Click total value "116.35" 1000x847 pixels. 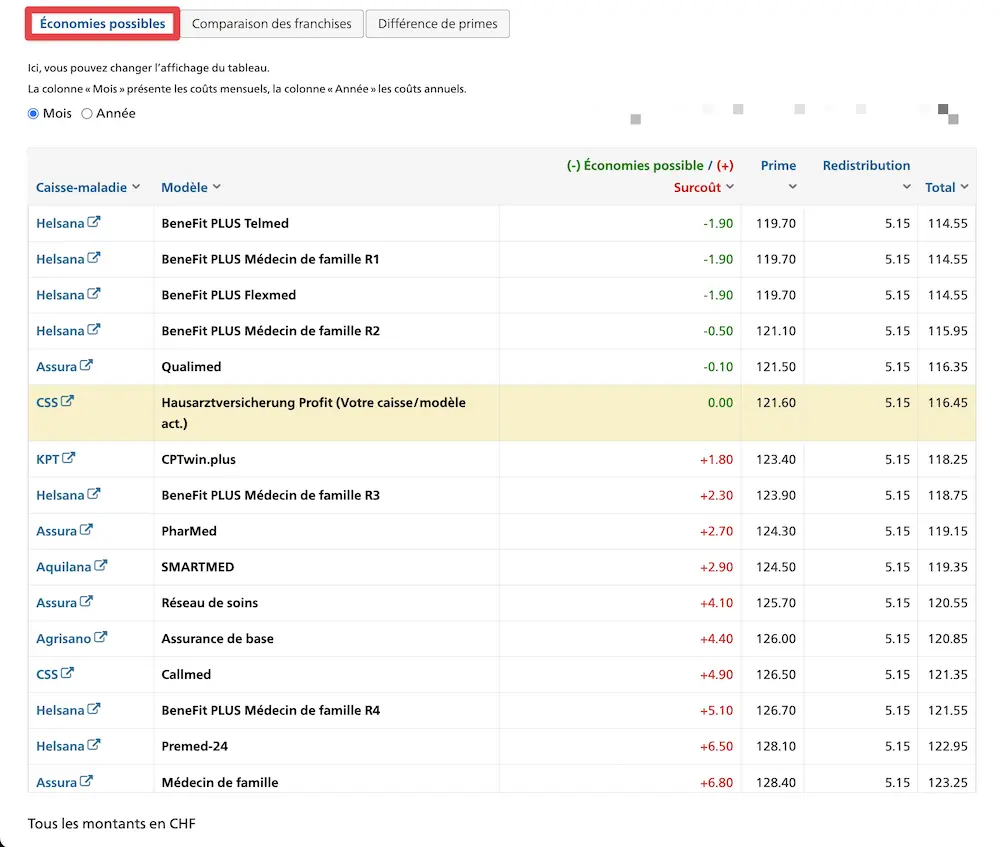click(x=948, y=367)
